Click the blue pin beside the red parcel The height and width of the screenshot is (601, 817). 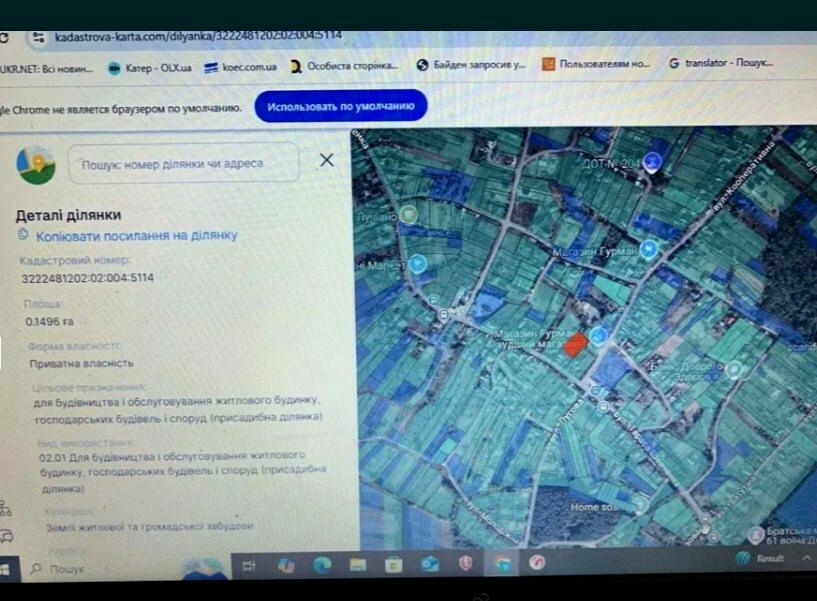tap(599, 336)
